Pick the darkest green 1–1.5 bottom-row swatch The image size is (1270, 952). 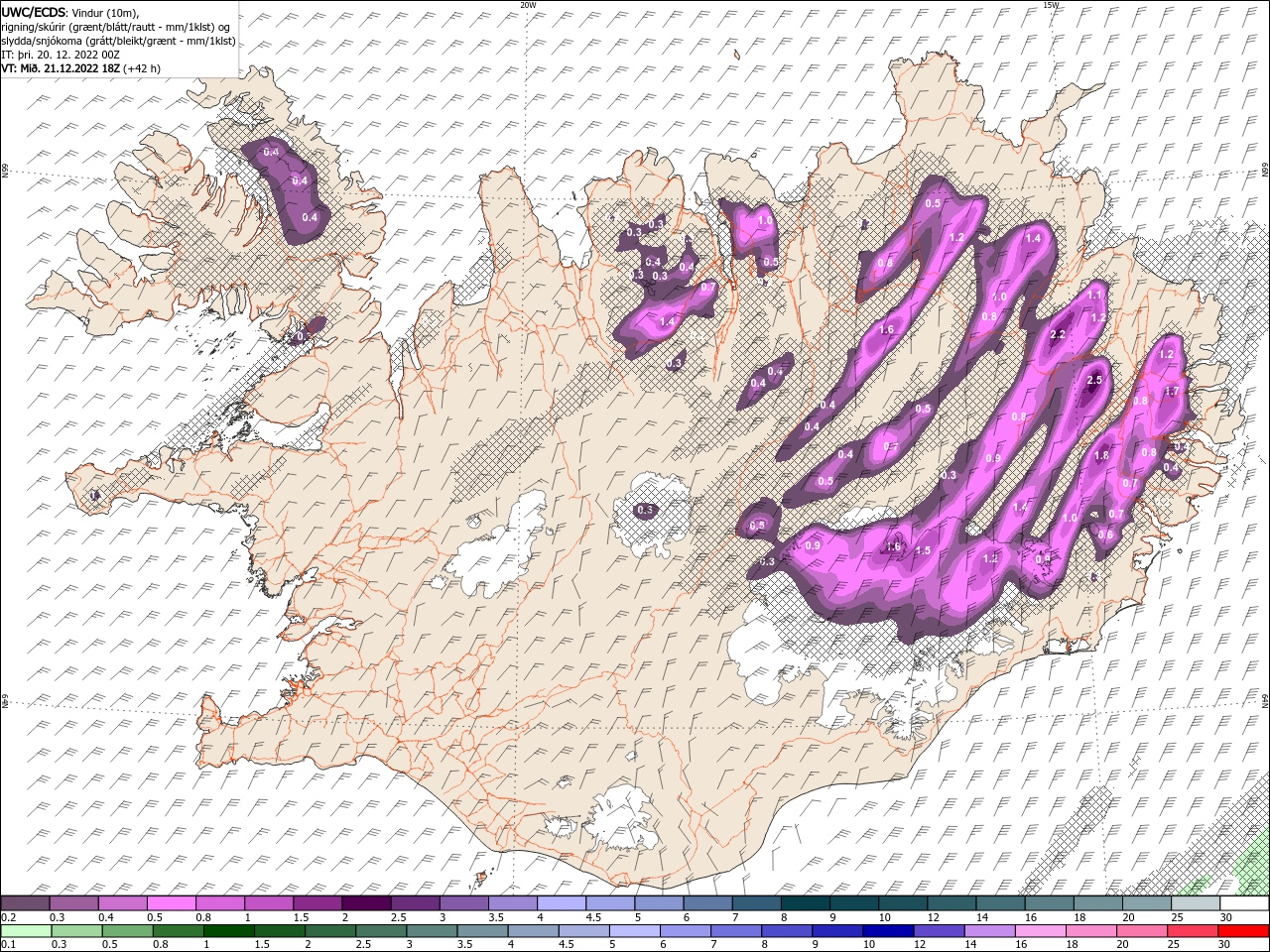click(229, 931)
